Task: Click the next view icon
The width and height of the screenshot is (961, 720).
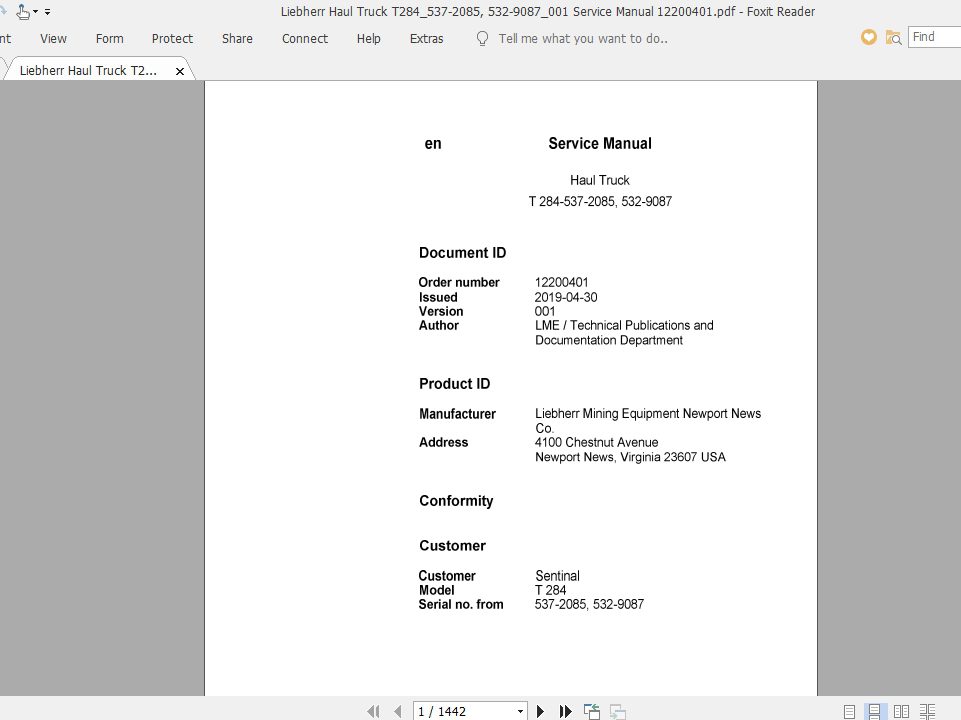Action: 618,711
